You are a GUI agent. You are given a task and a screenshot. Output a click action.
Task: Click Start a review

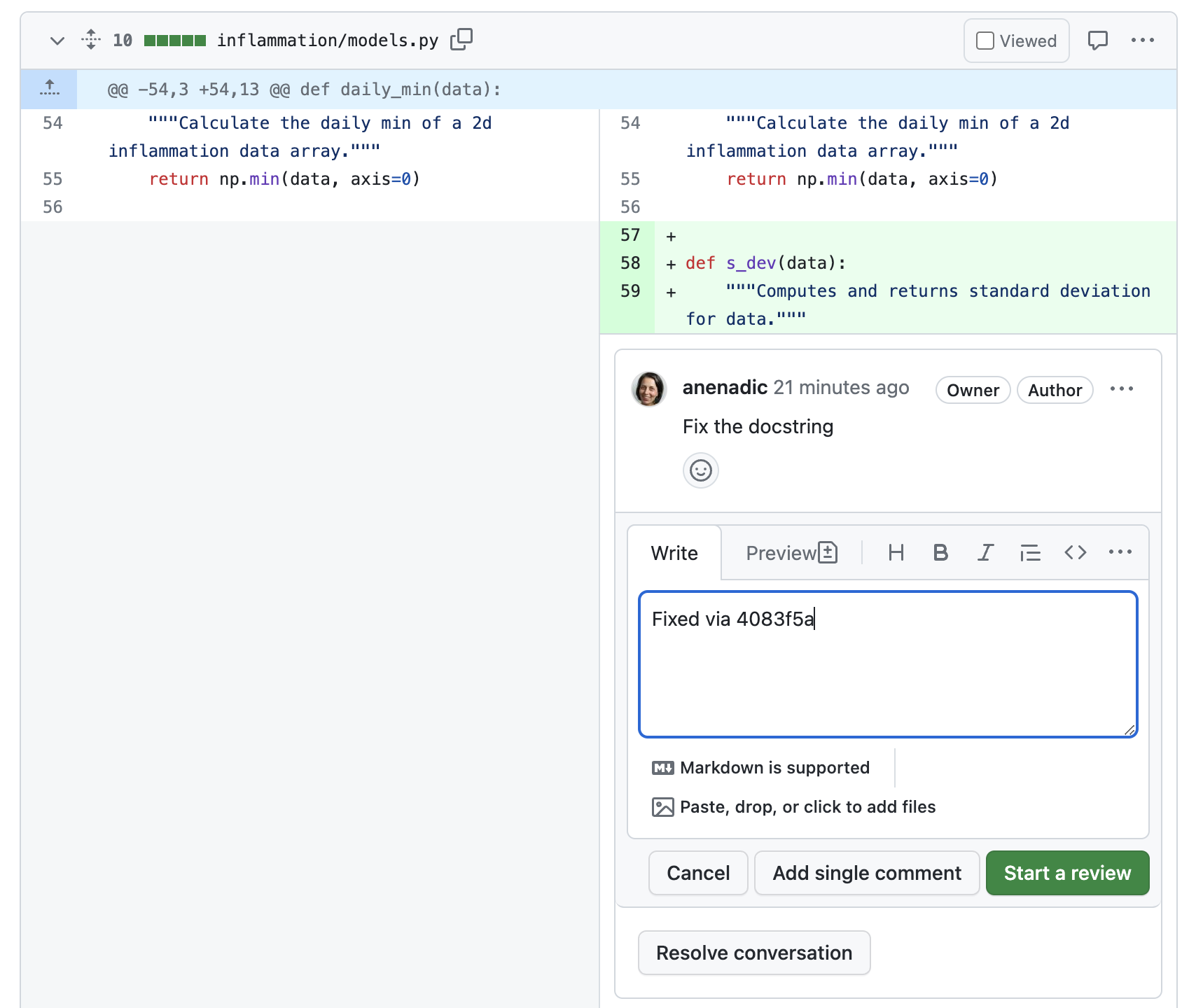click(x=1066, y=873)
